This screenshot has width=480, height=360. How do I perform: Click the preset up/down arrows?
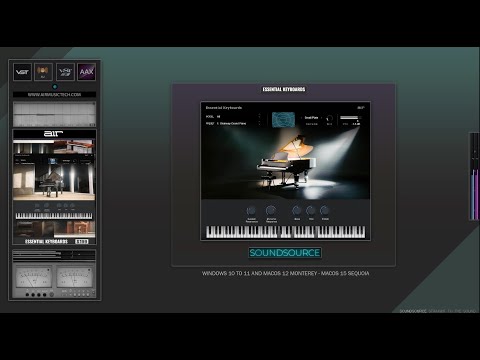(259, 123)
